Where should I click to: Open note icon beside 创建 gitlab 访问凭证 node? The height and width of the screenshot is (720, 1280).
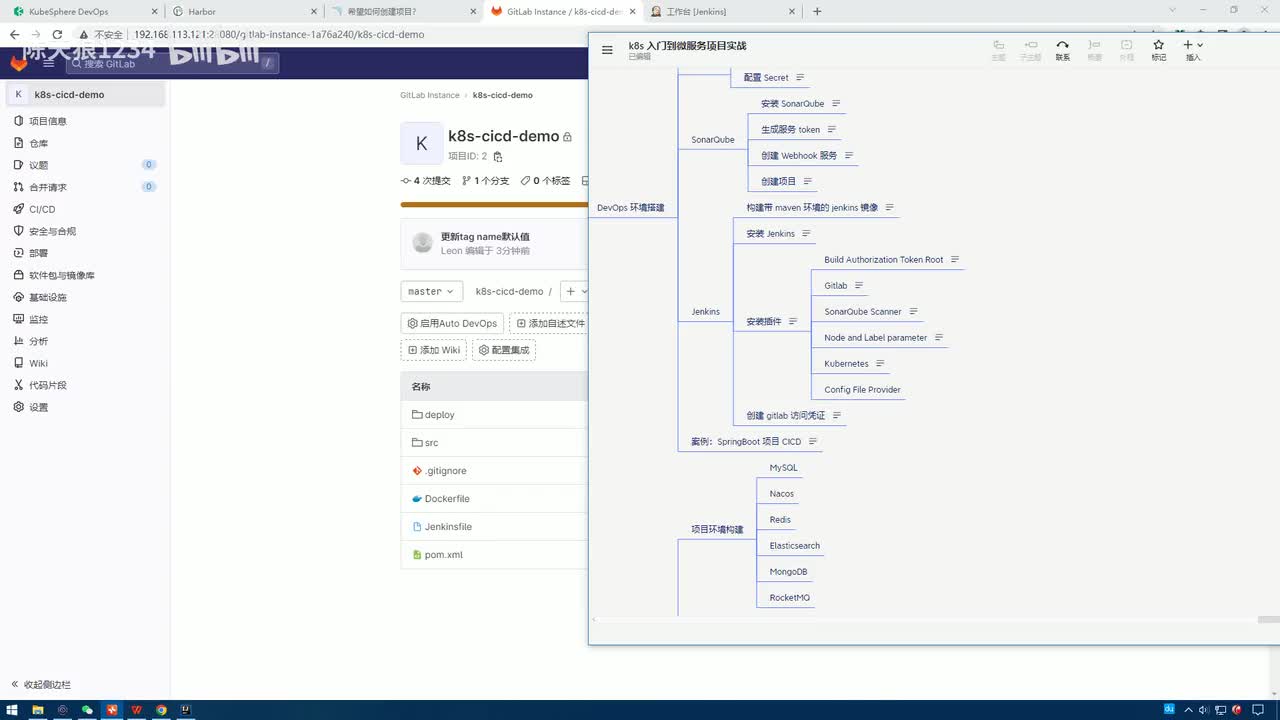click(x=837, y=416)
